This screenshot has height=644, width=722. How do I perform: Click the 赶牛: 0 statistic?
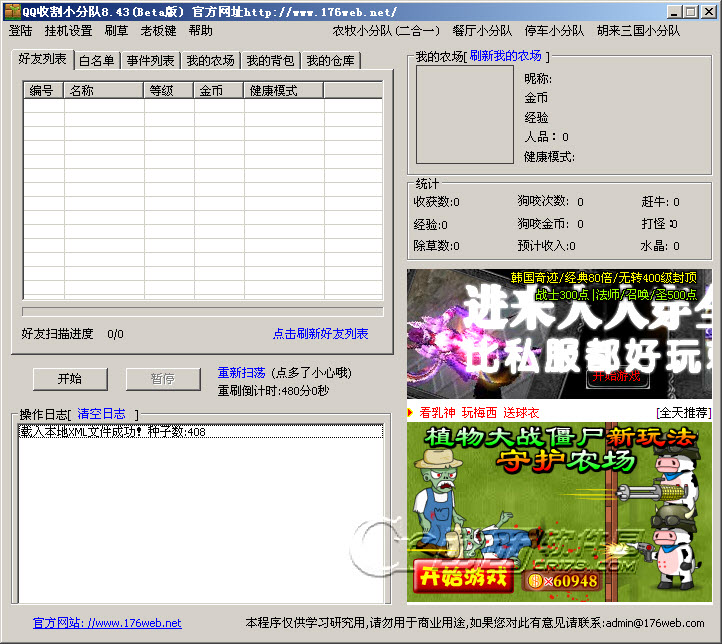(x=660, y=202)
